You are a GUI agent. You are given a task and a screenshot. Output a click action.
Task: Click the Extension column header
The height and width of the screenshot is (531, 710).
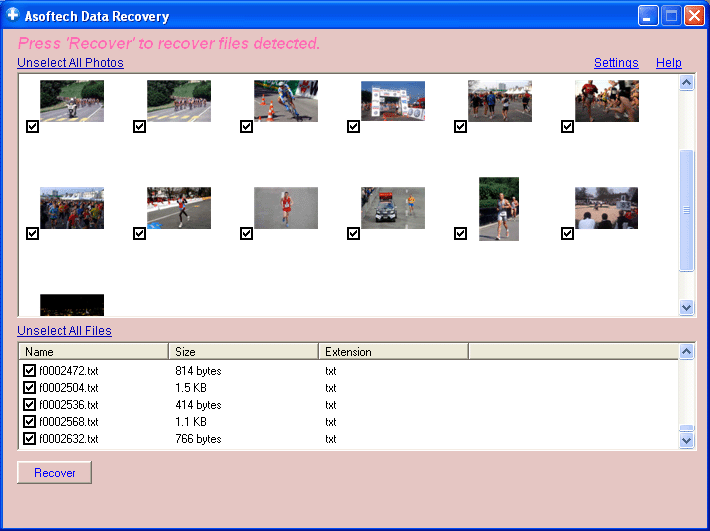[x=393, y=352]
